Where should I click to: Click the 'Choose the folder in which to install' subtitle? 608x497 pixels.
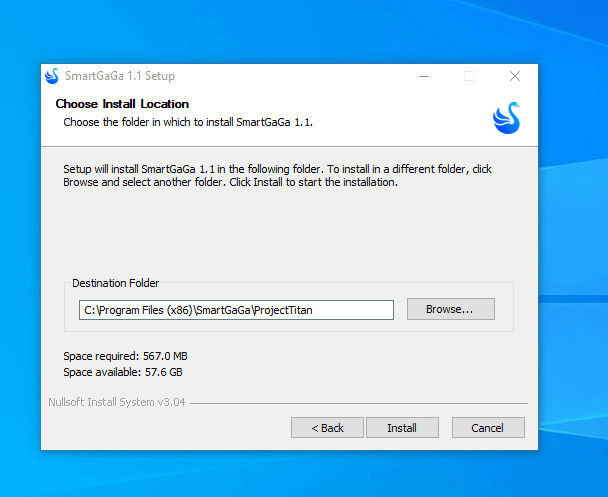tap(188, 122)
